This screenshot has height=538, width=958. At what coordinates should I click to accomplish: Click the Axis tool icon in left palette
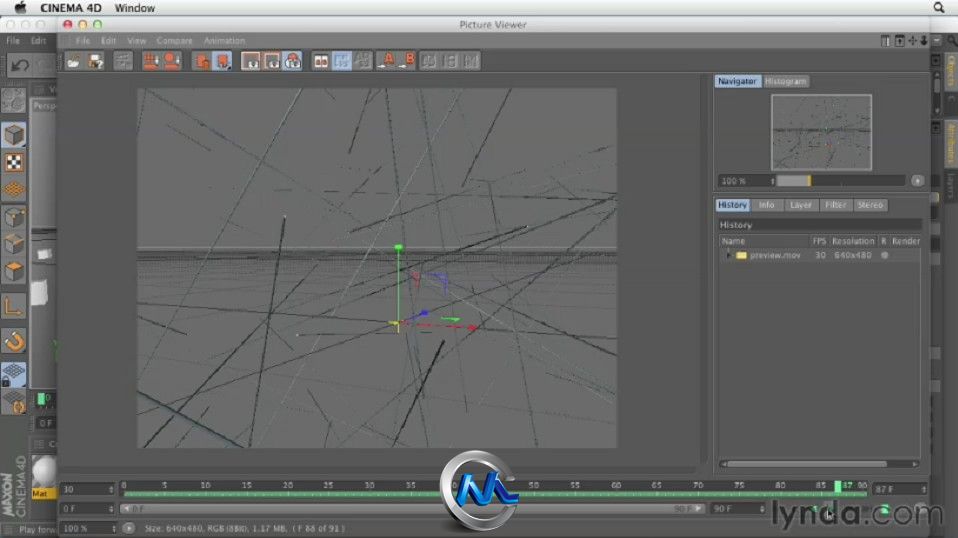point(13,307)
